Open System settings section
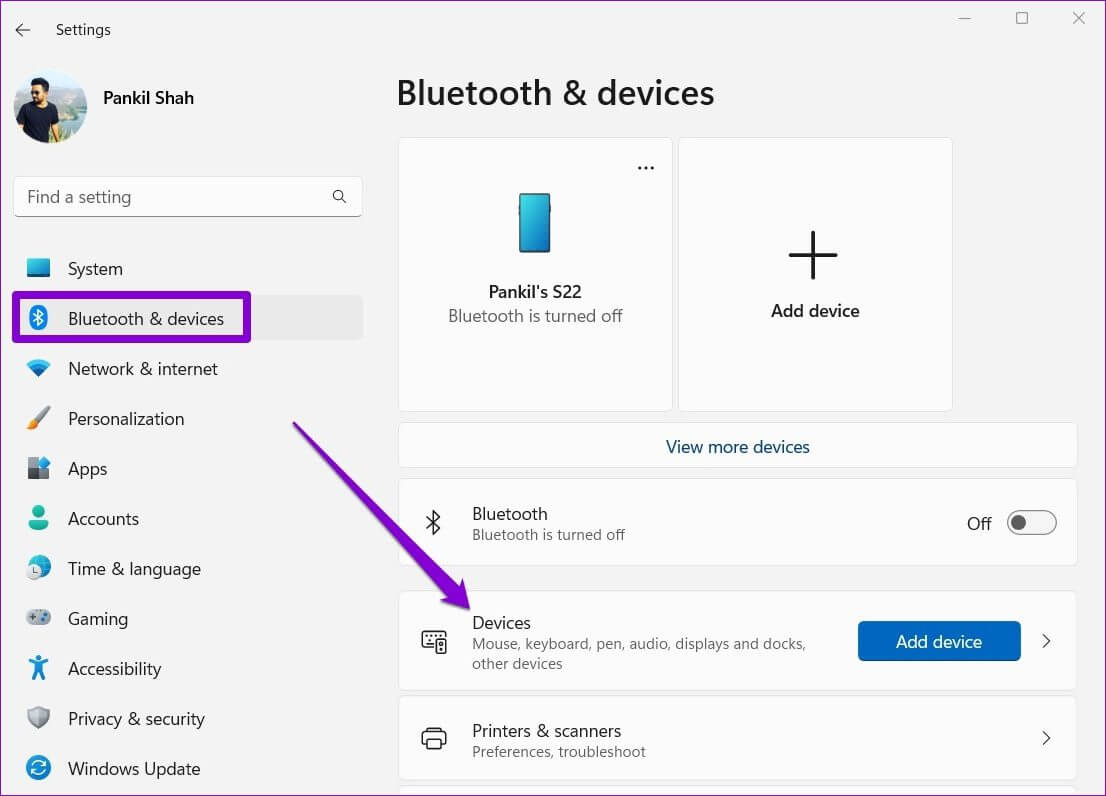The image size is (1106, 796). click(188, 269)
